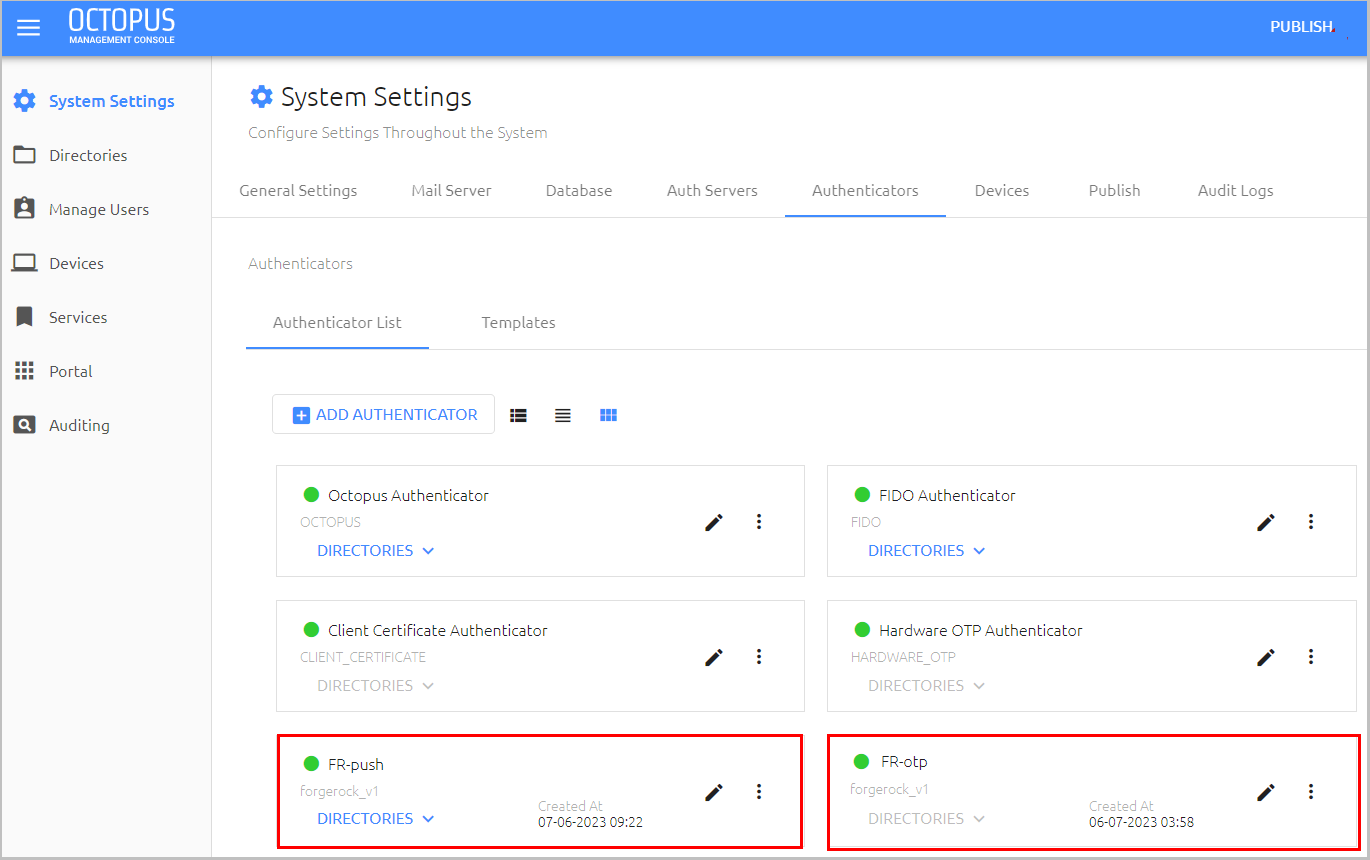The width and height of the screenshot is (1370, 860).
Task: Click the System Settings page heading
Action: pyautogui.click(x=376, y=97)
